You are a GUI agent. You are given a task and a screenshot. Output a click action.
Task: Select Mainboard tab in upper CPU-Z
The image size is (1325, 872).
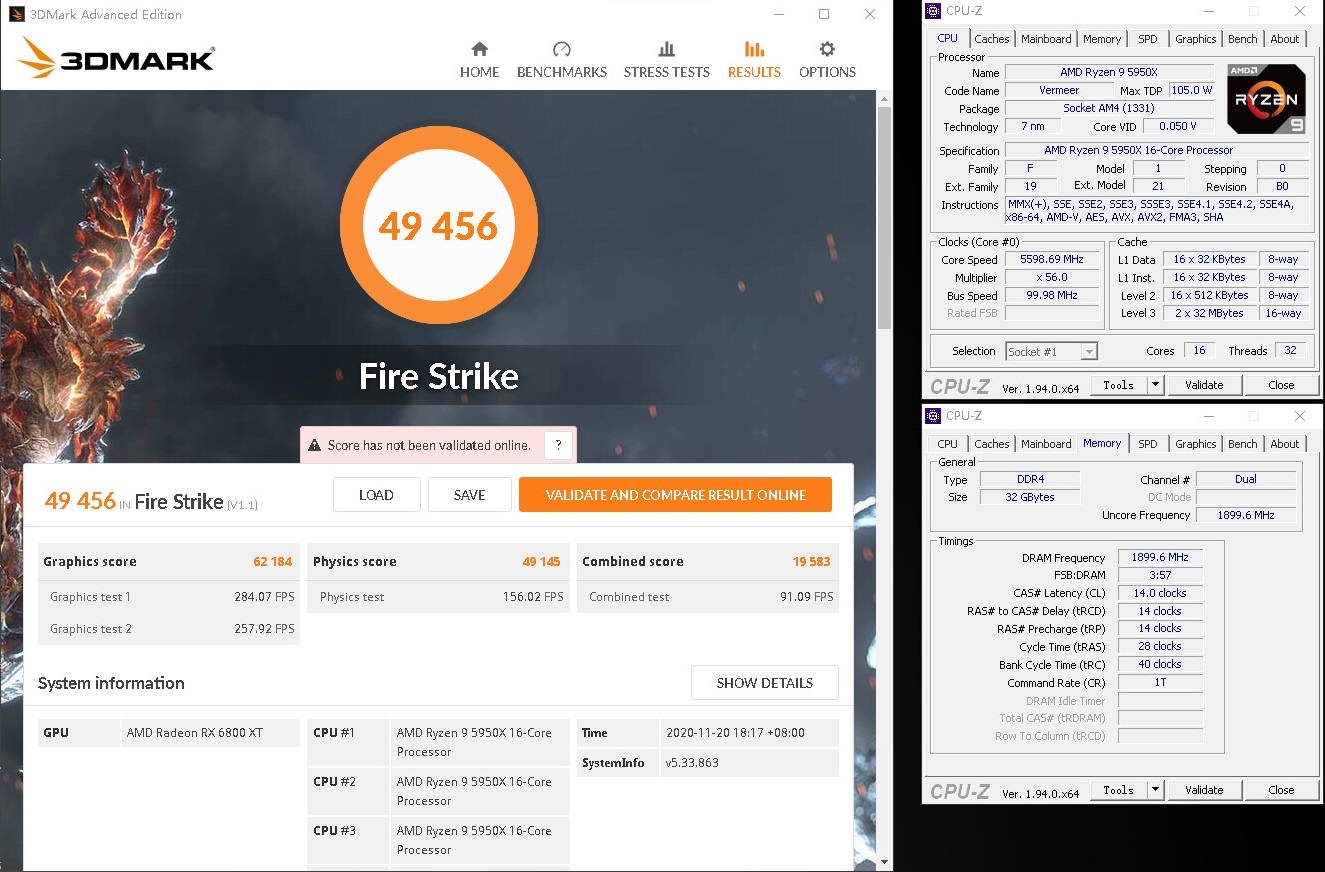click(x=1046, y=39)
